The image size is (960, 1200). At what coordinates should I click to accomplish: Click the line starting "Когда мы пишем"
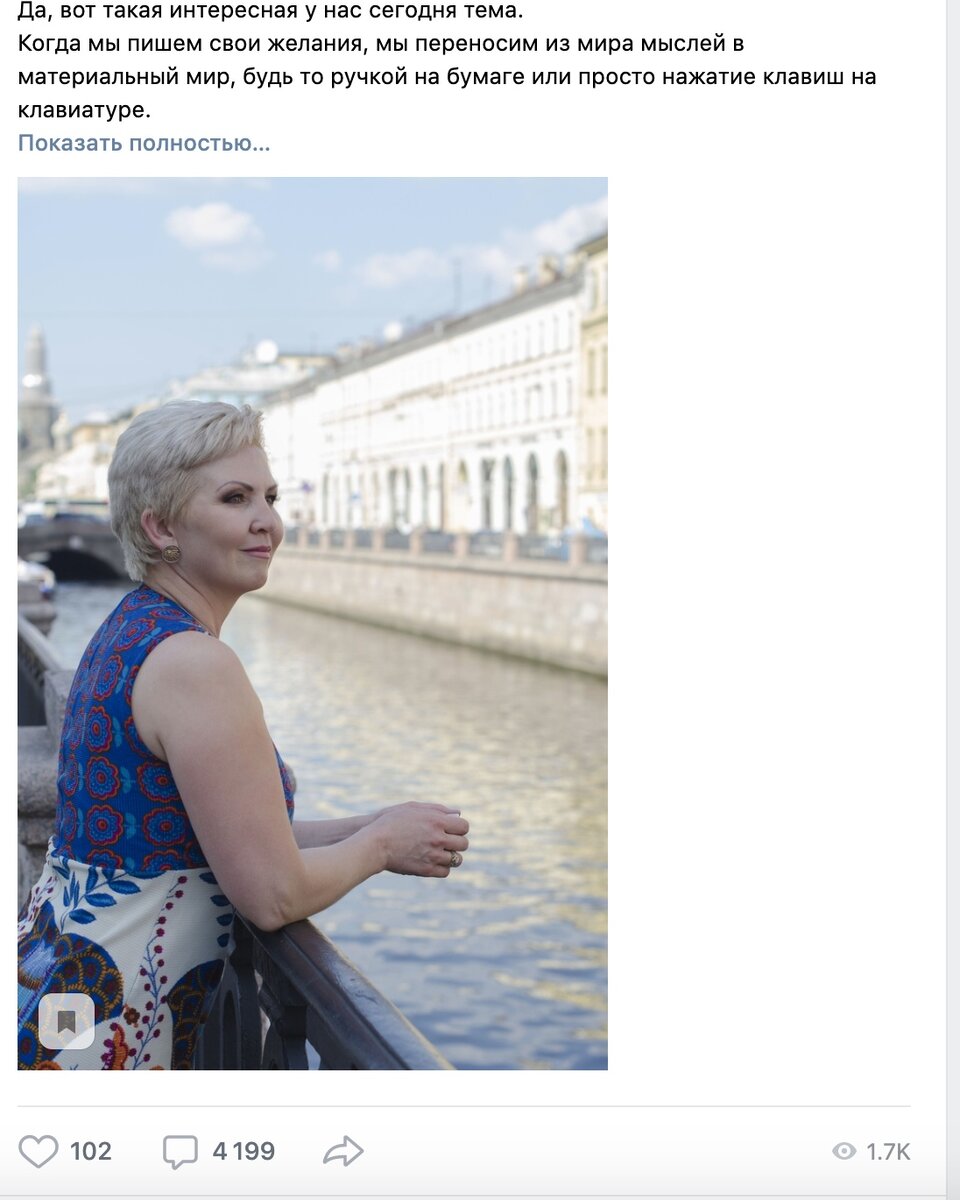pos(381,44)
